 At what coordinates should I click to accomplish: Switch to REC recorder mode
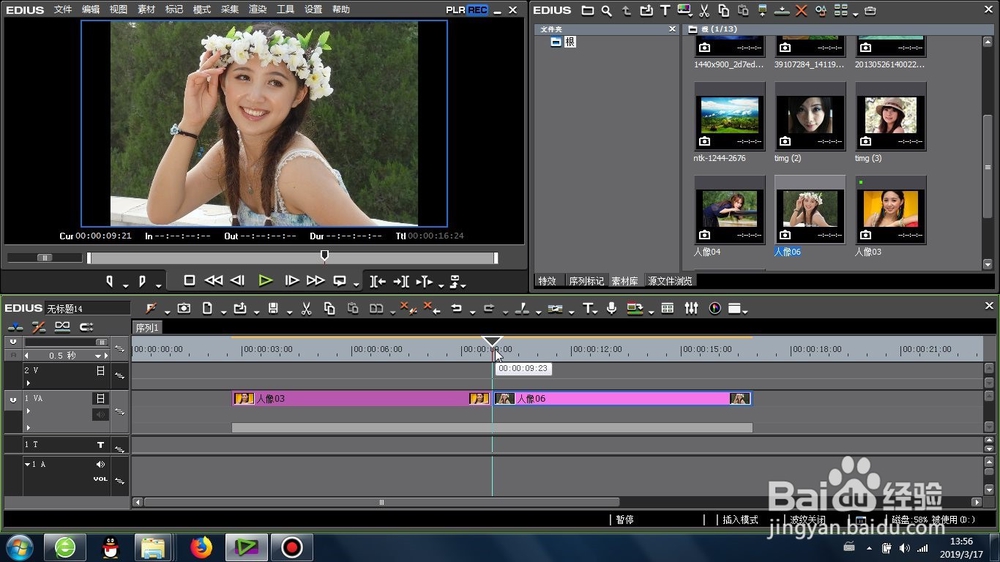[477, 10]
